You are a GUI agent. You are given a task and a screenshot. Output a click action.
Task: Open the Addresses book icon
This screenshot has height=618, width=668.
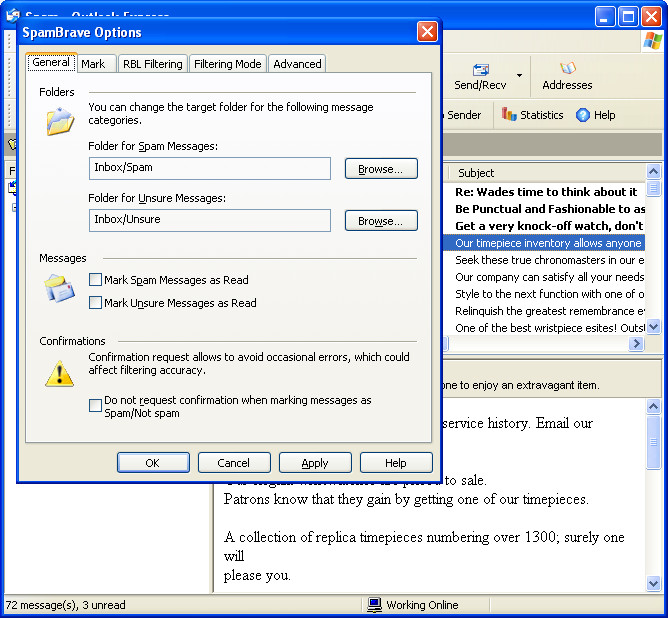pyautogui.click(x=567, y=69)
